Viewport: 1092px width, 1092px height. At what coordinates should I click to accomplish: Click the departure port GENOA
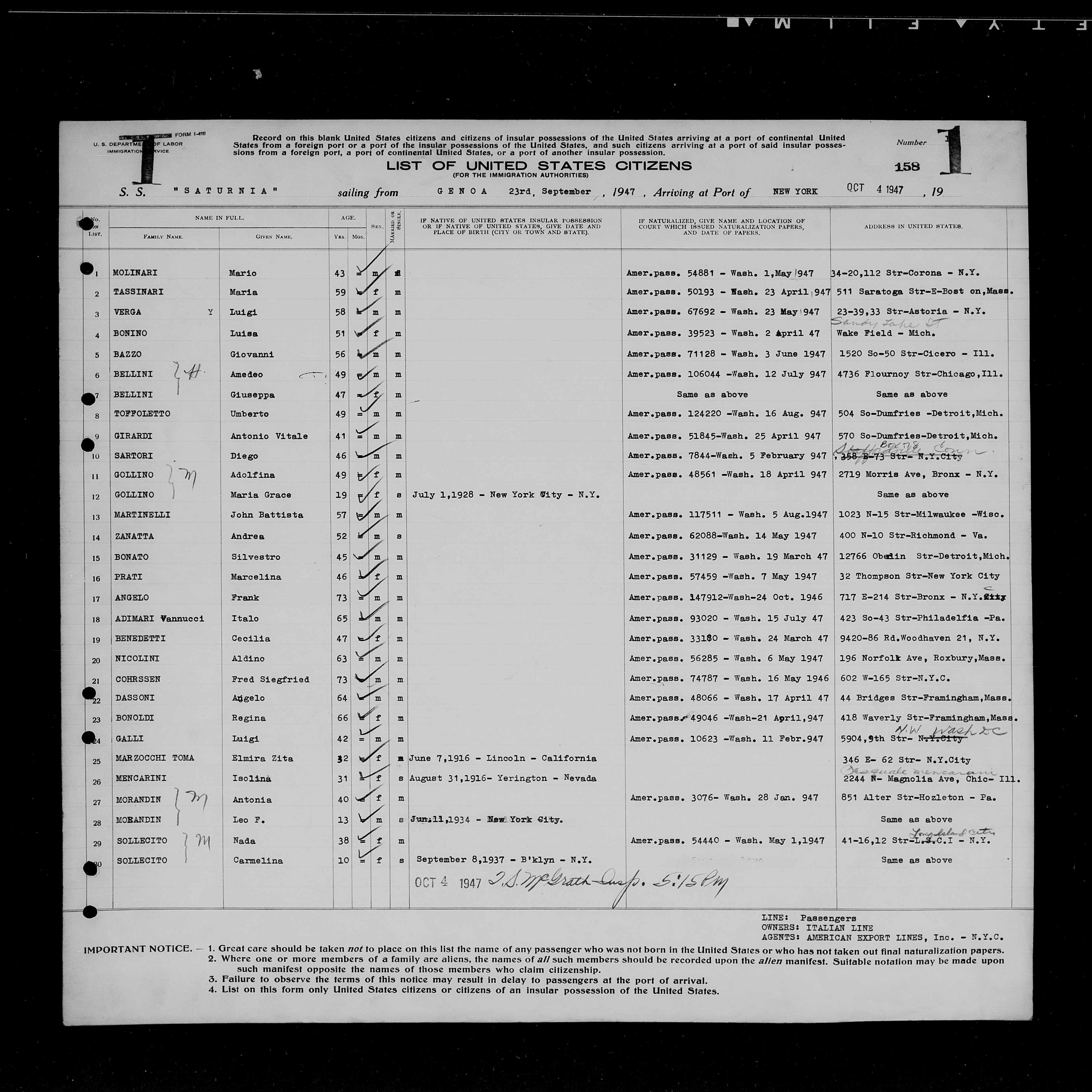pyautogui.click(x=462, y=191)
